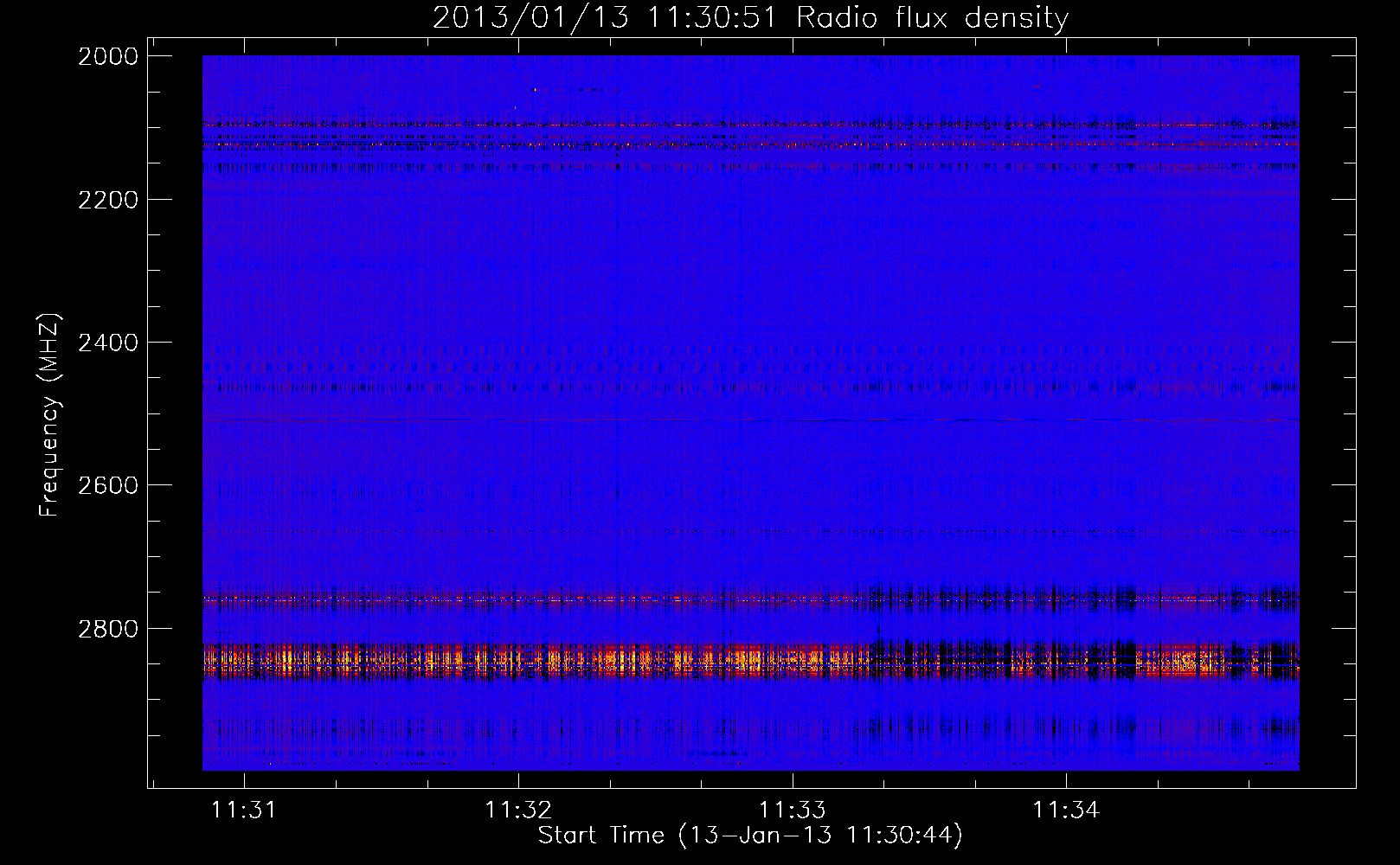Select the 2600 frequency tick label
Screen dimensions: 1400x865
point(108,485)
